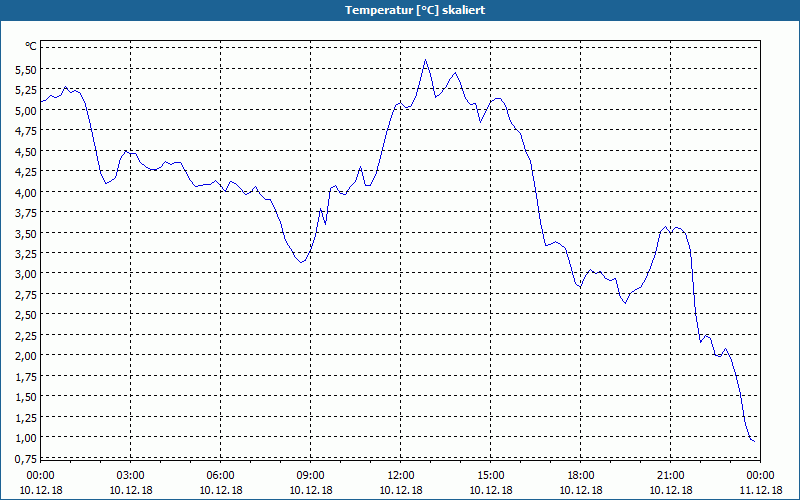Click the 2,75 y-axis value
Screen dimensions: 800x500
pos(26,294)
